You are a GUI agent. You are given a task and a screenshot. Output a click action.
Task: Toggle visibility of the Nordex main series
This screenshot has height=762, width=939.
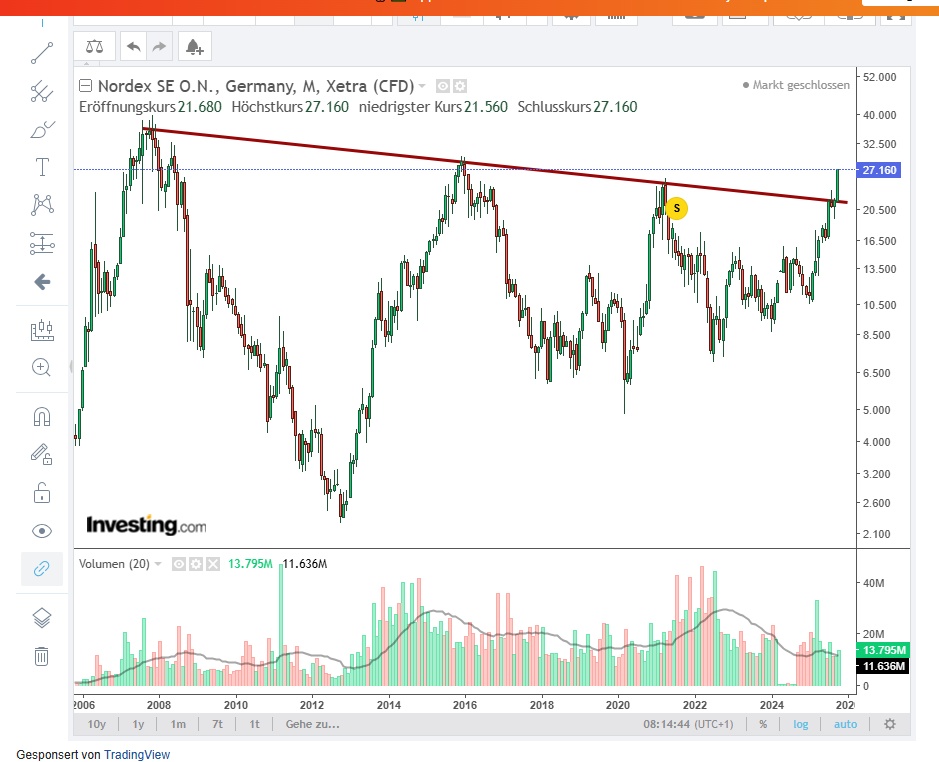click(x=443, y=86)
